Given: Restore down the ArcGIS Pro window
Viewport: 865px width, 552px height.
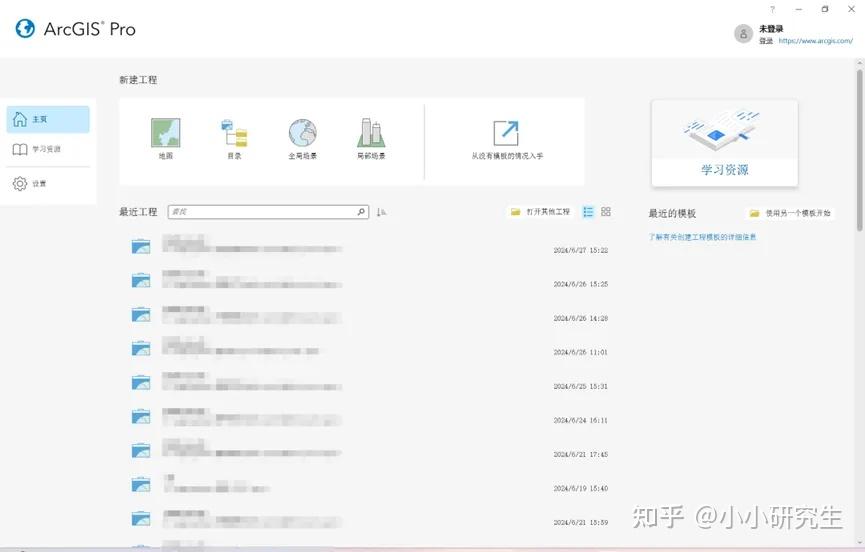Looking at the screenshot, I should point(825,9).
